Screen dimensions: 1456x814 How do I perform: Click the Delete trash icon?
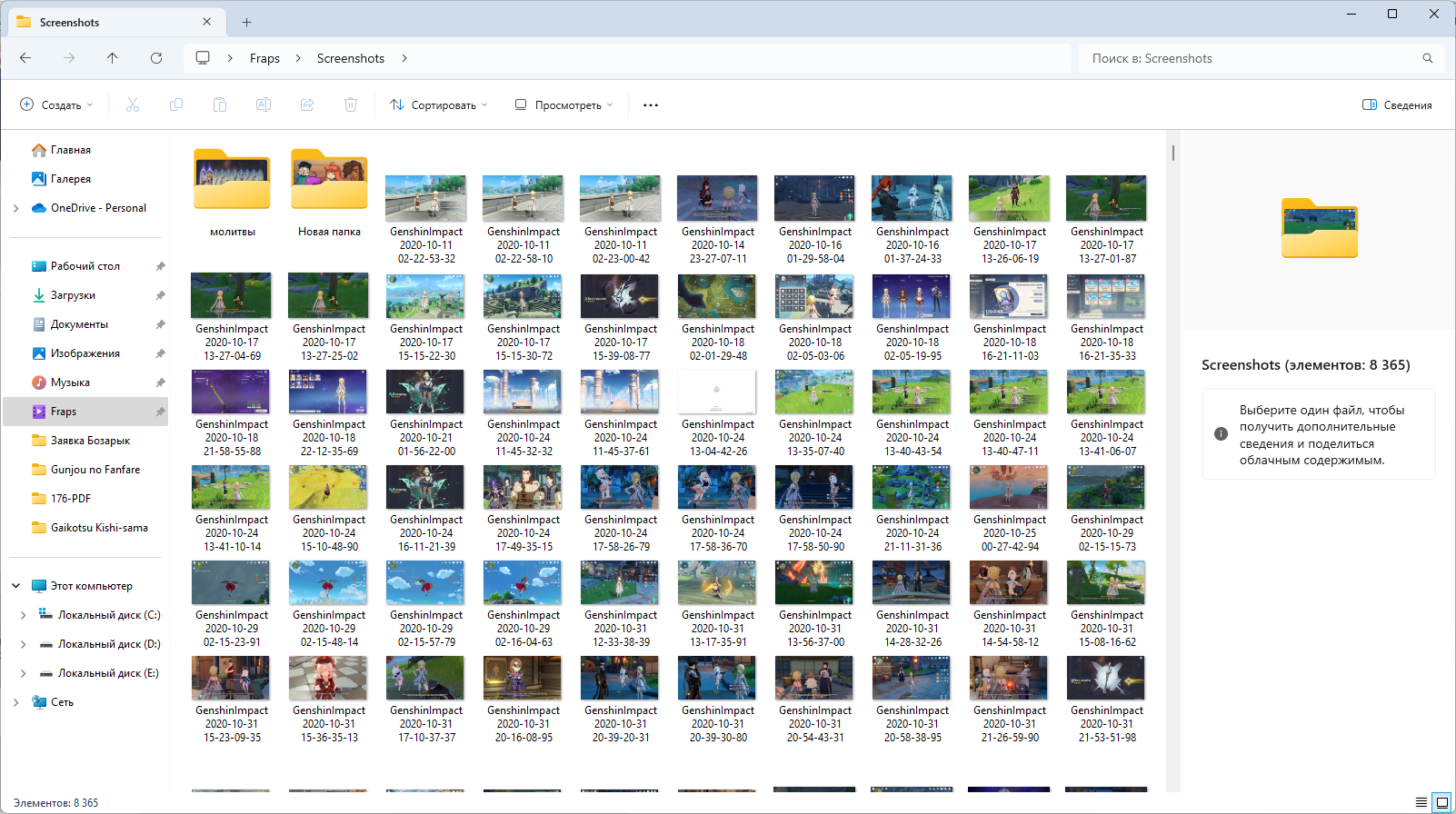(x=351, y=105)
